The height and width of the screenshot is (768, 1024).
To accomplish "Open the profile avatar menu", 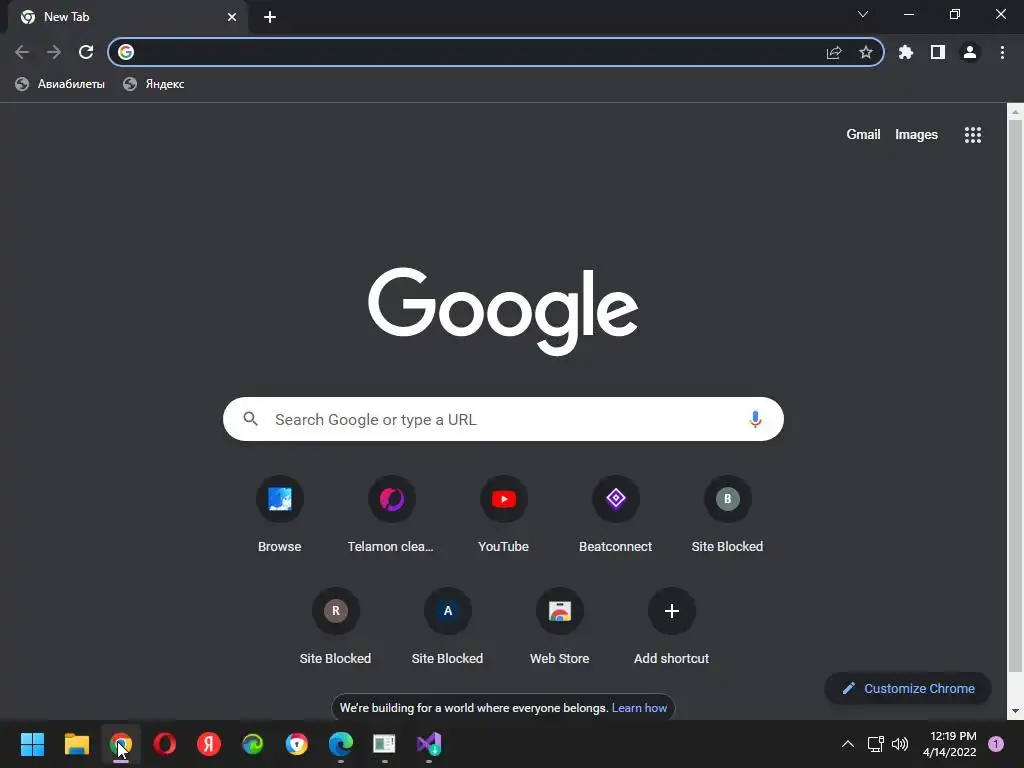I will 970,52.
